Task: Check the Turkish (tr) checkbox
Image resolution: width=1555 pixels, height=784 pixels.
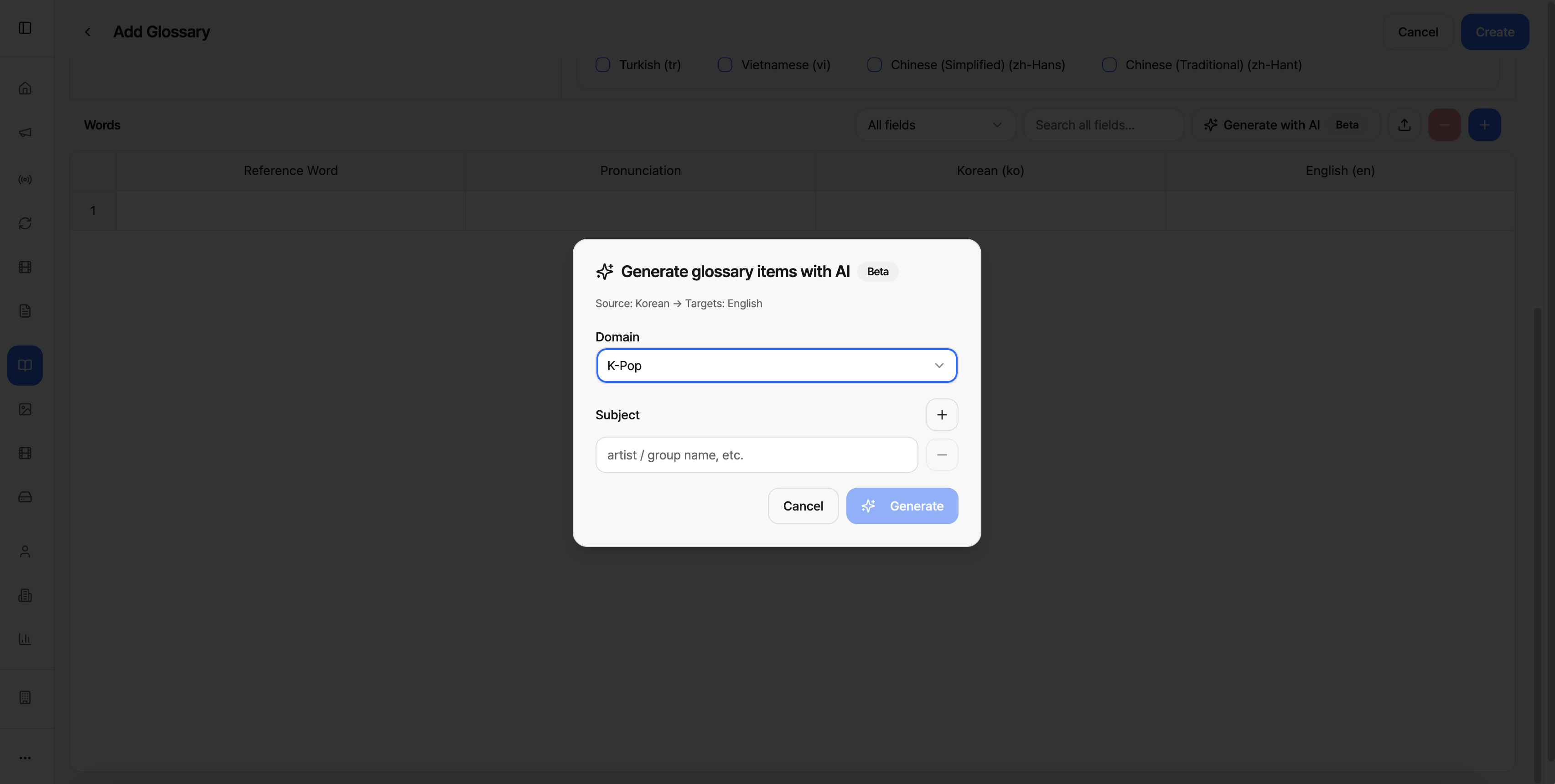Action: (602, 65)
